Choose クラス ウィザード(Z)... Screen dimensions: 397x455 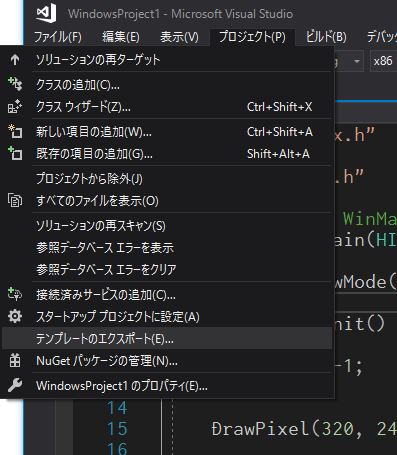tap(167, 107)
